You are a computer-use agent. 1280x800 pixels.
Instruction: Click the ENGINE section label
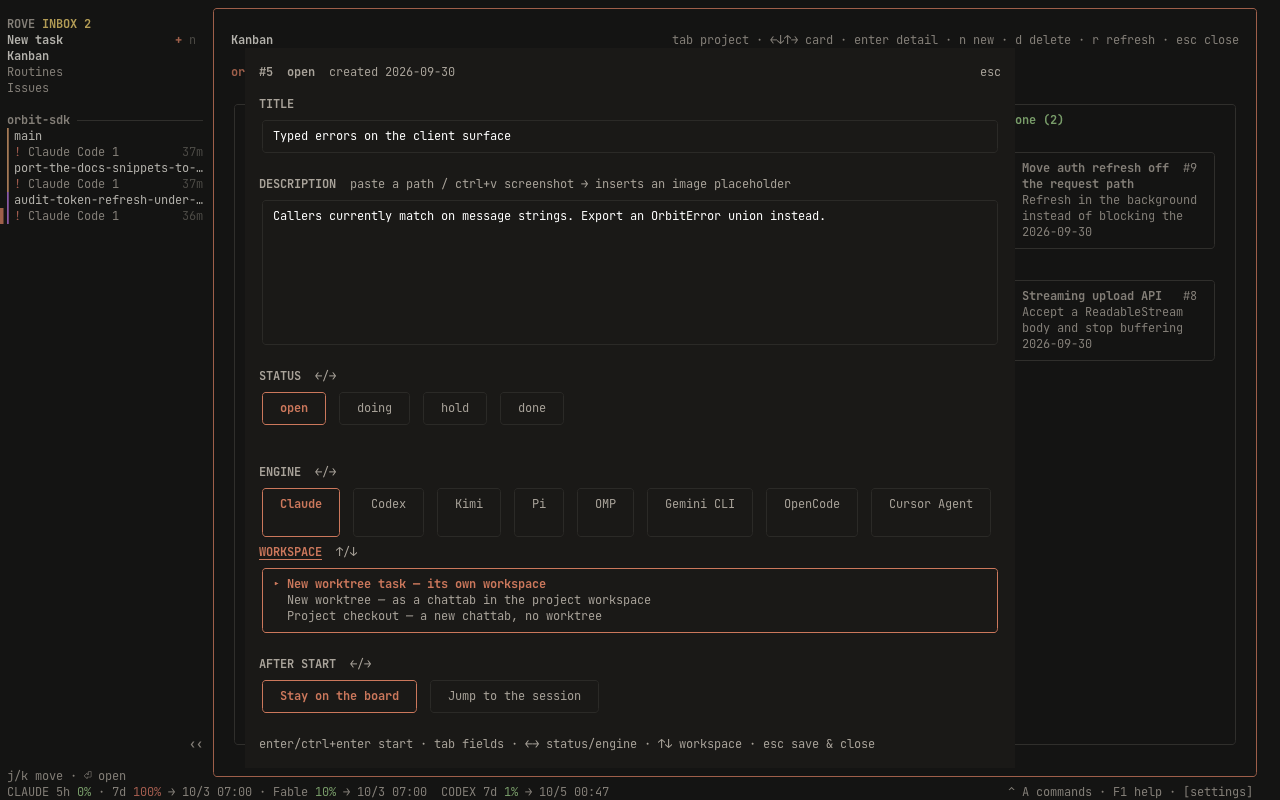[x=280, y=472]
